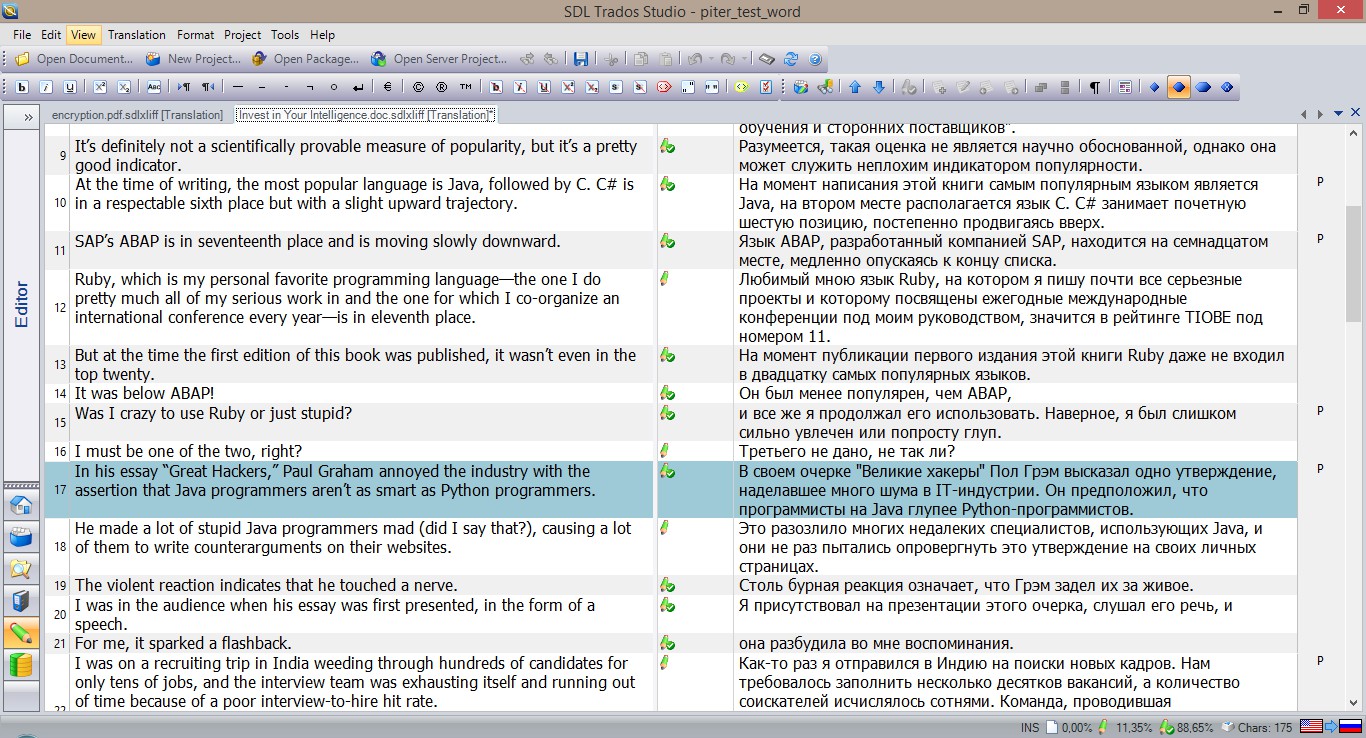Open the Translation Memories database icon
Viewport: 1366px width, 738px height.
(21, 665)
